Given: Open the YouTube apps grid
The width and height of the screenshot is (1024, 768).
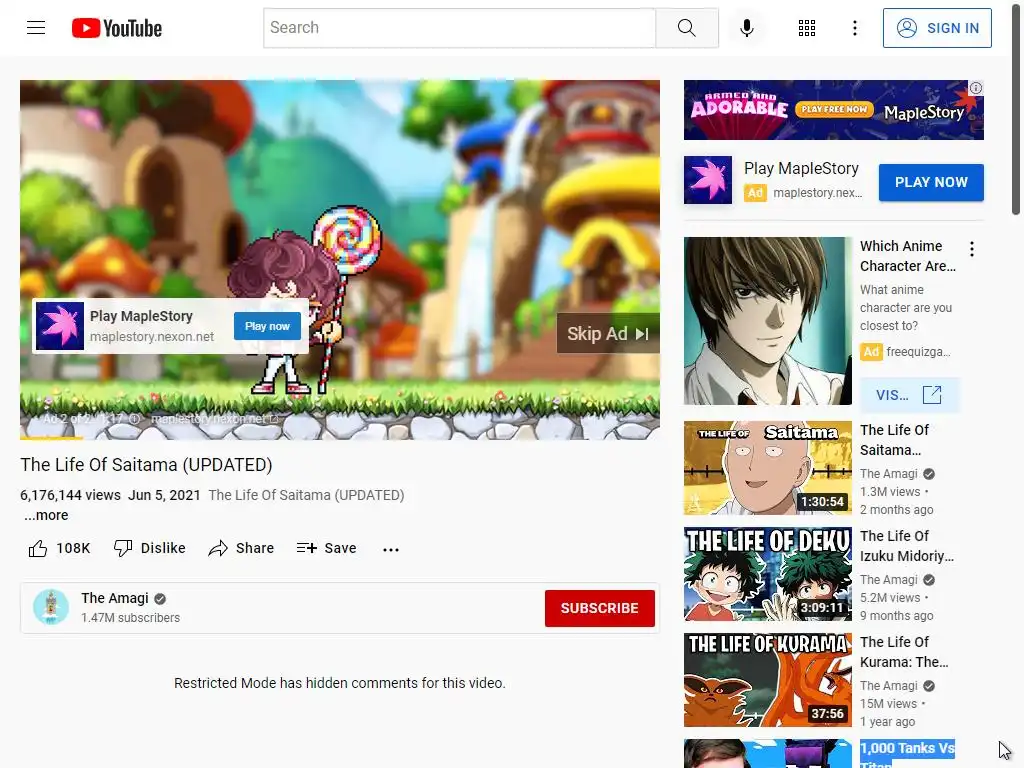Looking at the screenshot, I should (807, 27).
